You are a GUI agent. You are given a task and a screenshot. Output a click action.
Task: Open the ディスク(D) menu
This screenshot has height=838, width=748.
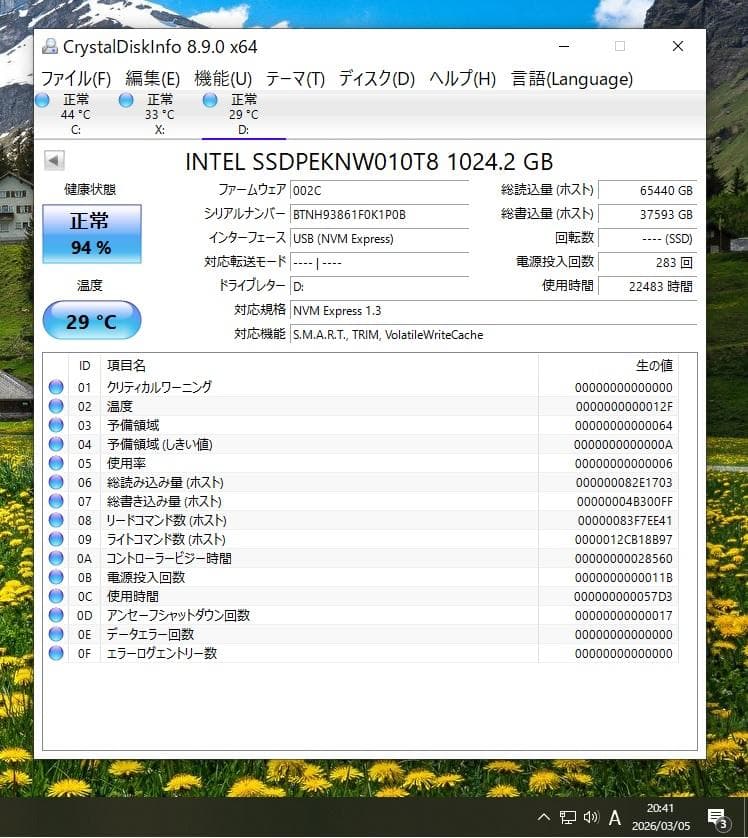tap(377, 79)
